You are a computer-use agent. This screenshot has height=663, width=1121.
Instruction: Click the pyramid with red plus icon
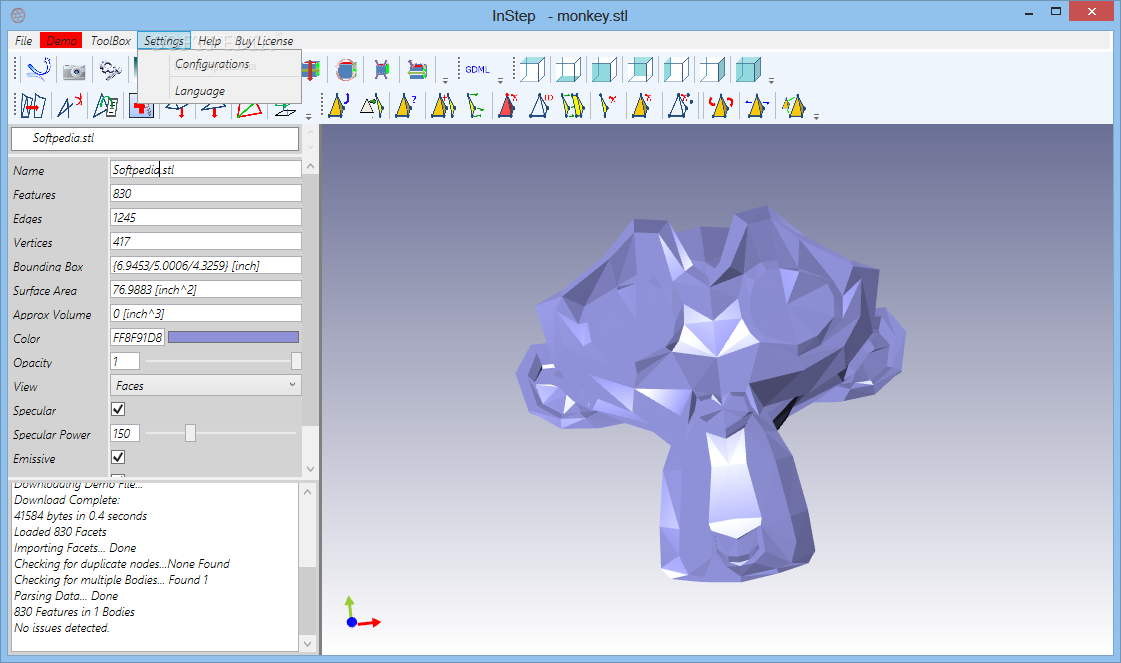(x=443, y=106)
